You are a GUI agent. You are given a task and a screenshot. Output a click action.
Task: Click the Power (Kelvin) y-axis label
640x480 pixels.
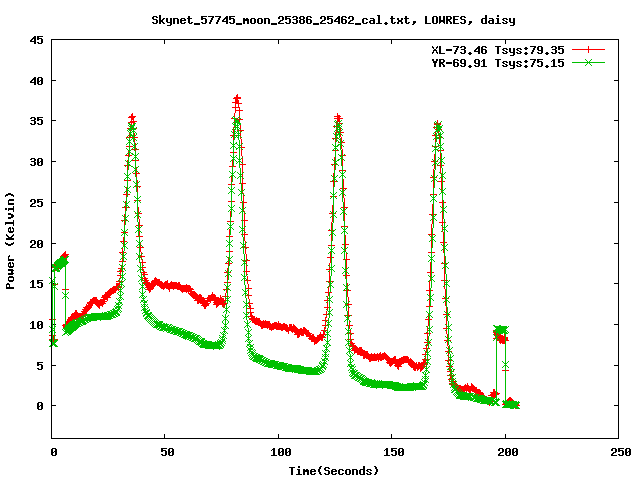[10, 241]
